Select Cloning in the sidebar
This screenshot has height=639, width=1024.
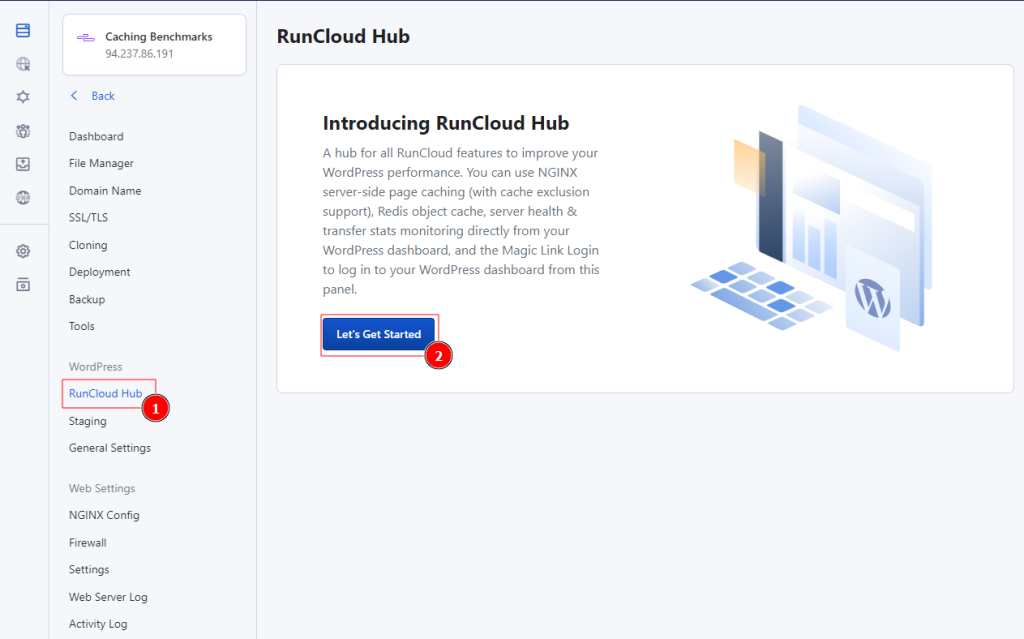88,245
